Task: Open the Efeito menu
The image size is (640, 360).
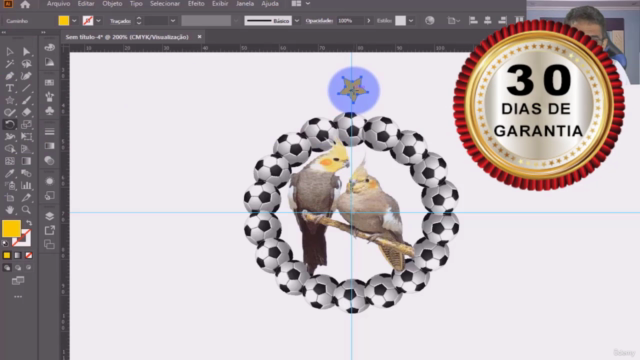Action: [196, 4]
